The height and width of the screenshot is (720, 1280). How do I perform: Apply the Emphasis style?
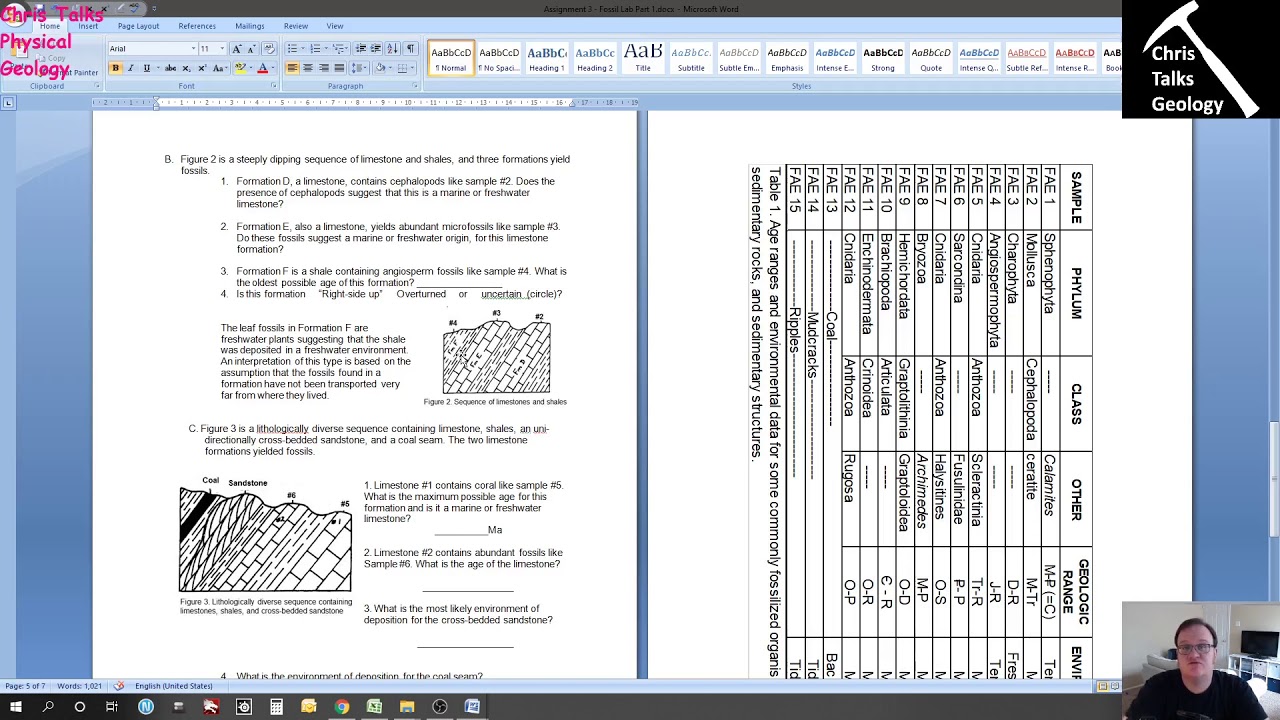(x=786, y=59)
